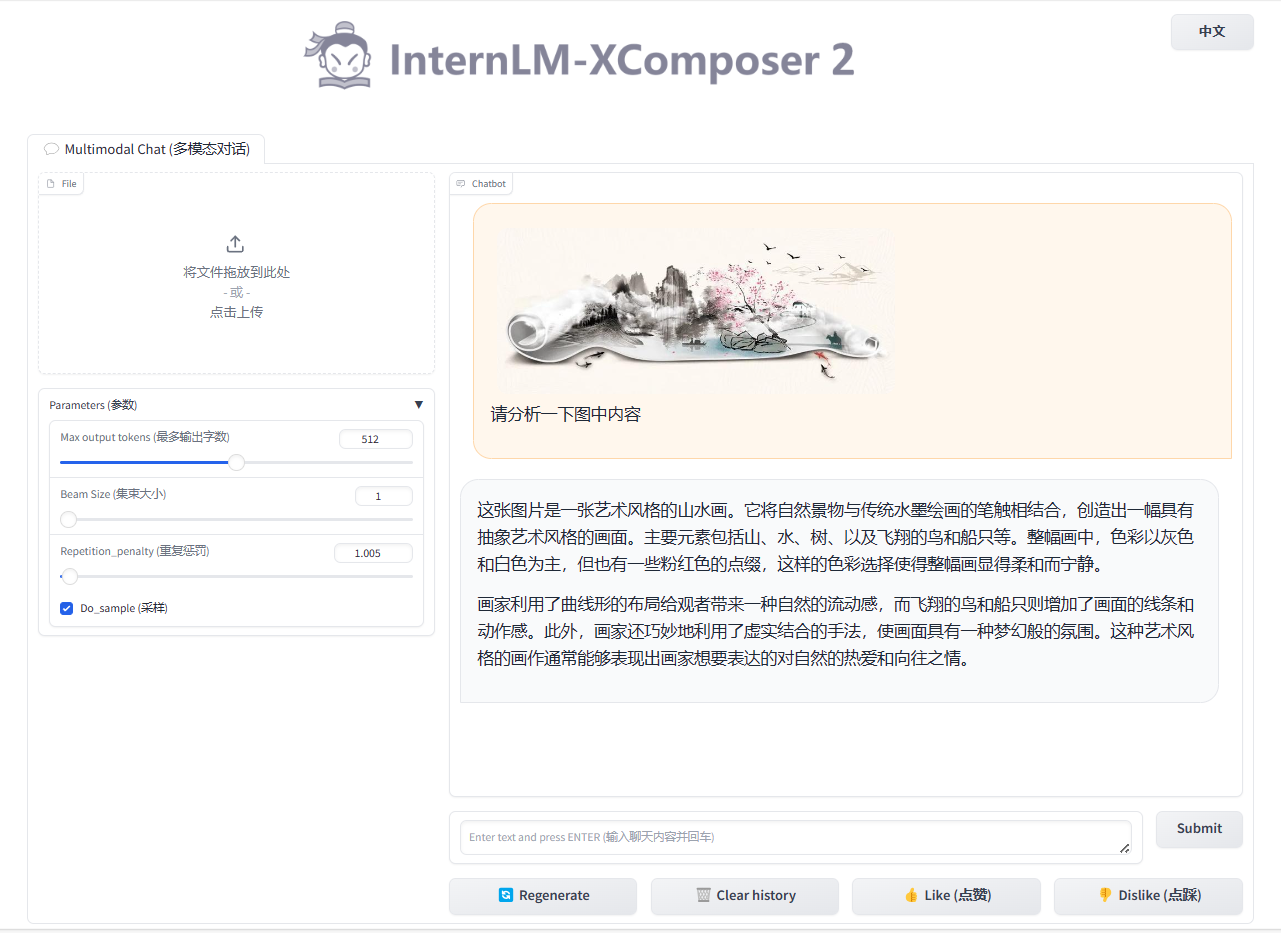The width and height of the screenshot is (1281, 933).
Task: Click the Max output tokens slider handle
Action: tap(236, 462)
